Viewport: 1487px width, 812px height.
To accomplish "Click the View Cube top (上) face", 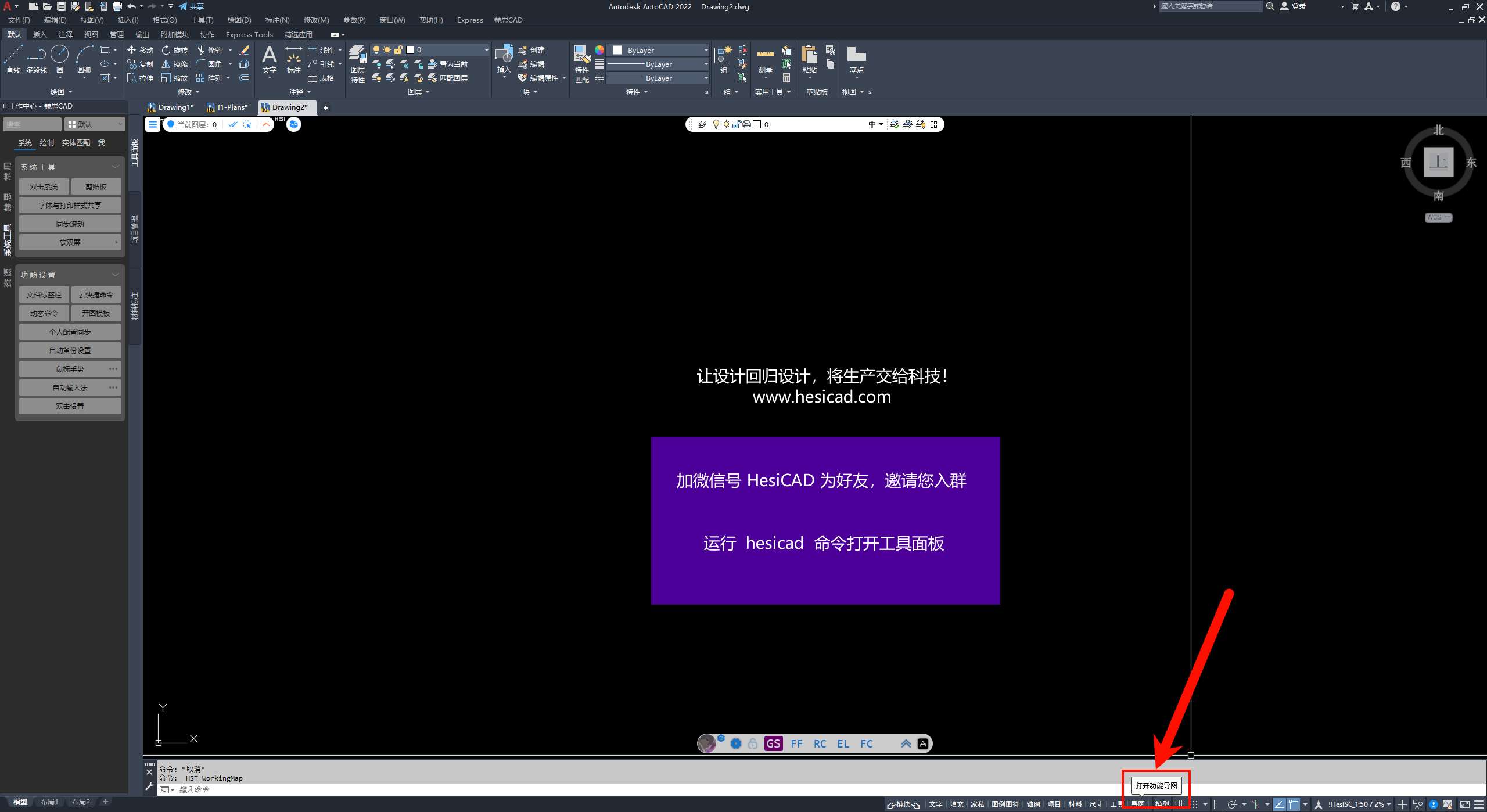I will pyautogui.click(x=1438, y=162).
